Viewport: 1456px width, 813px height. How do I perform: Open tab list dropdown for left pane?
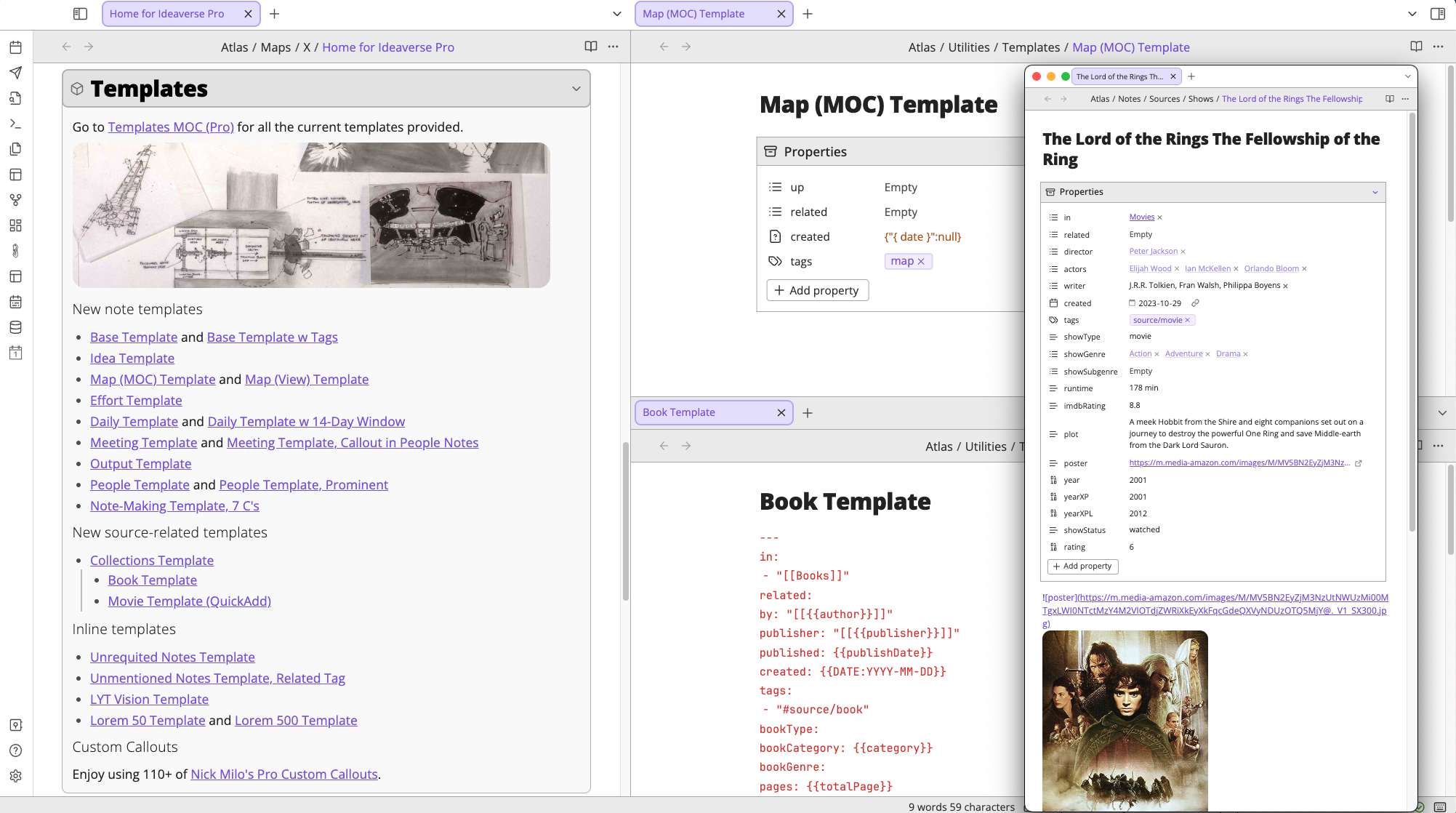(x=616, y=14)
